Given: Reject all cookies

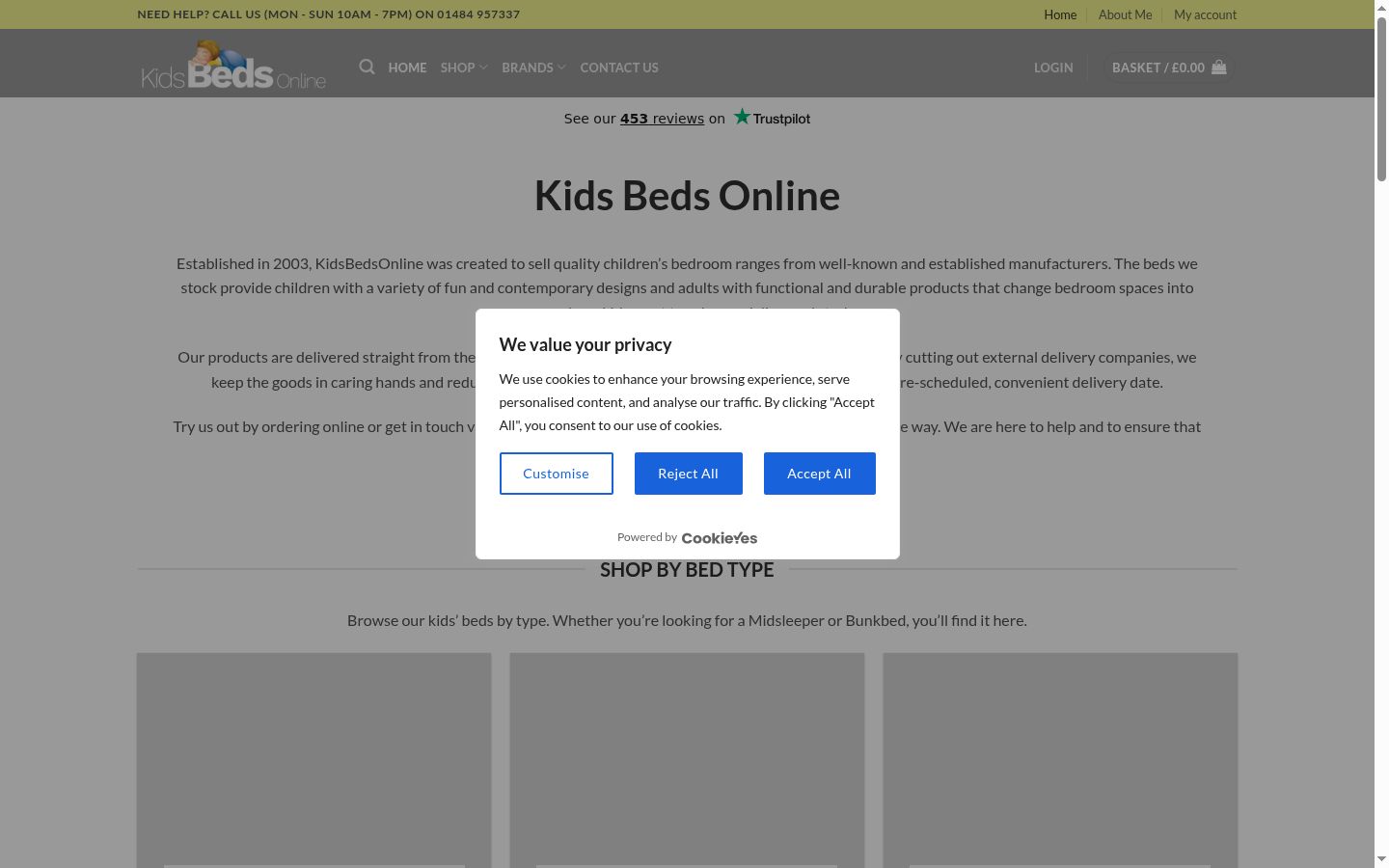Looking at the screenshot, I should click(688, 474).
